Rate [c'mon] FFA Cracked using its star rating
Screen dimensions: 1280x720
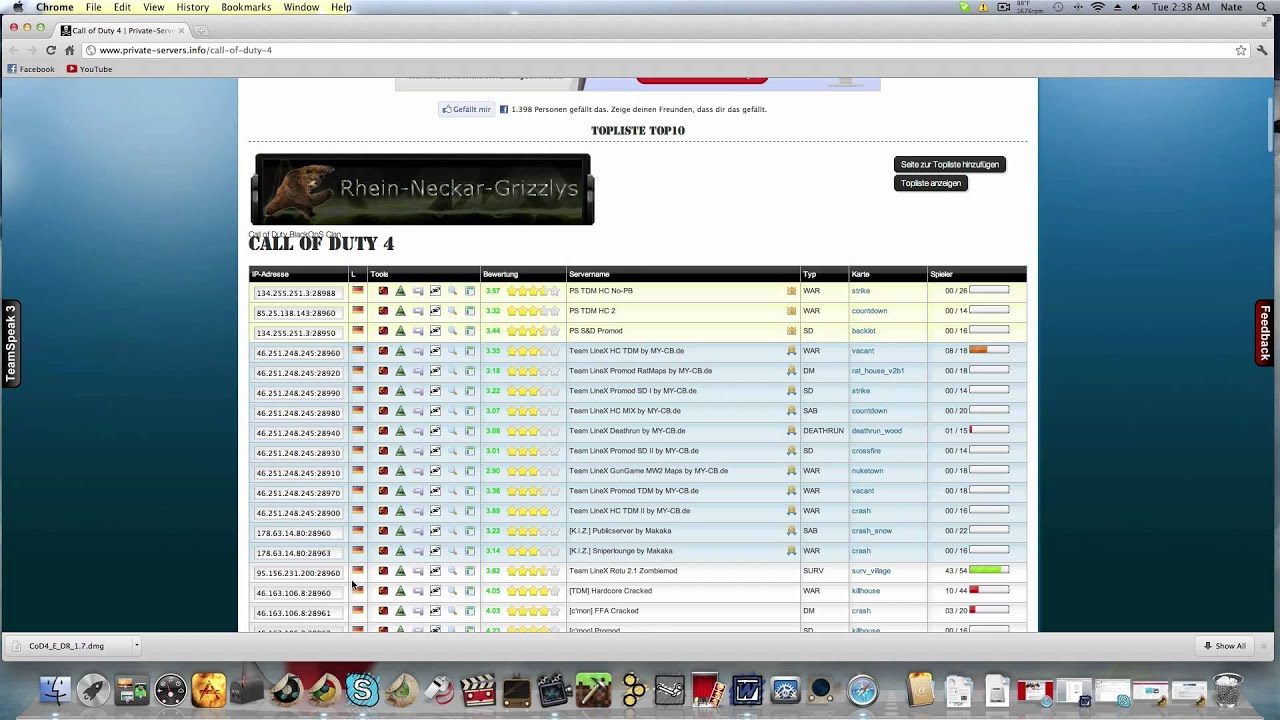point(533,611)
